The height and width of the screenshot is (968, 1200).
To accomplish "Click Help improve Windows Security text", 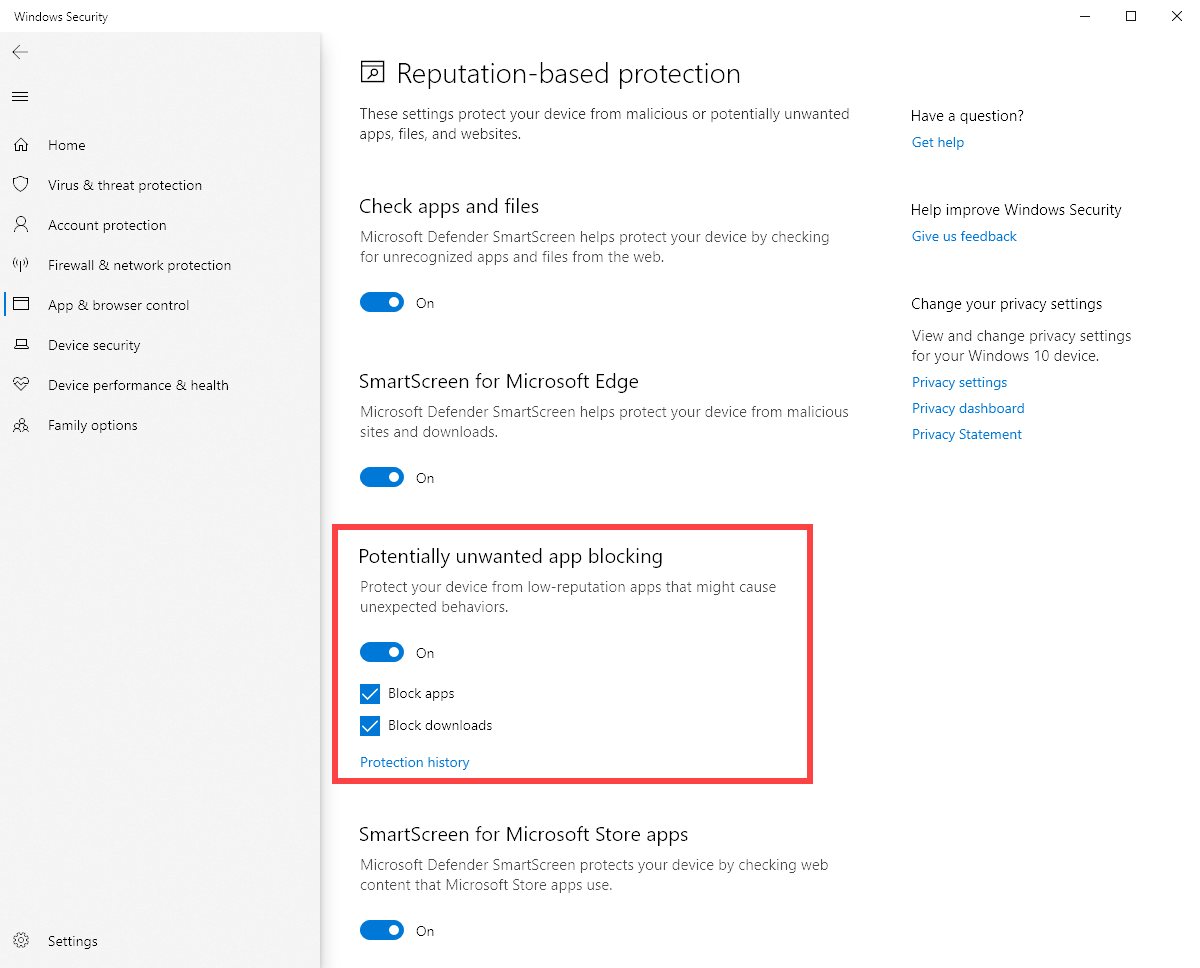I will coord(1016,210).
